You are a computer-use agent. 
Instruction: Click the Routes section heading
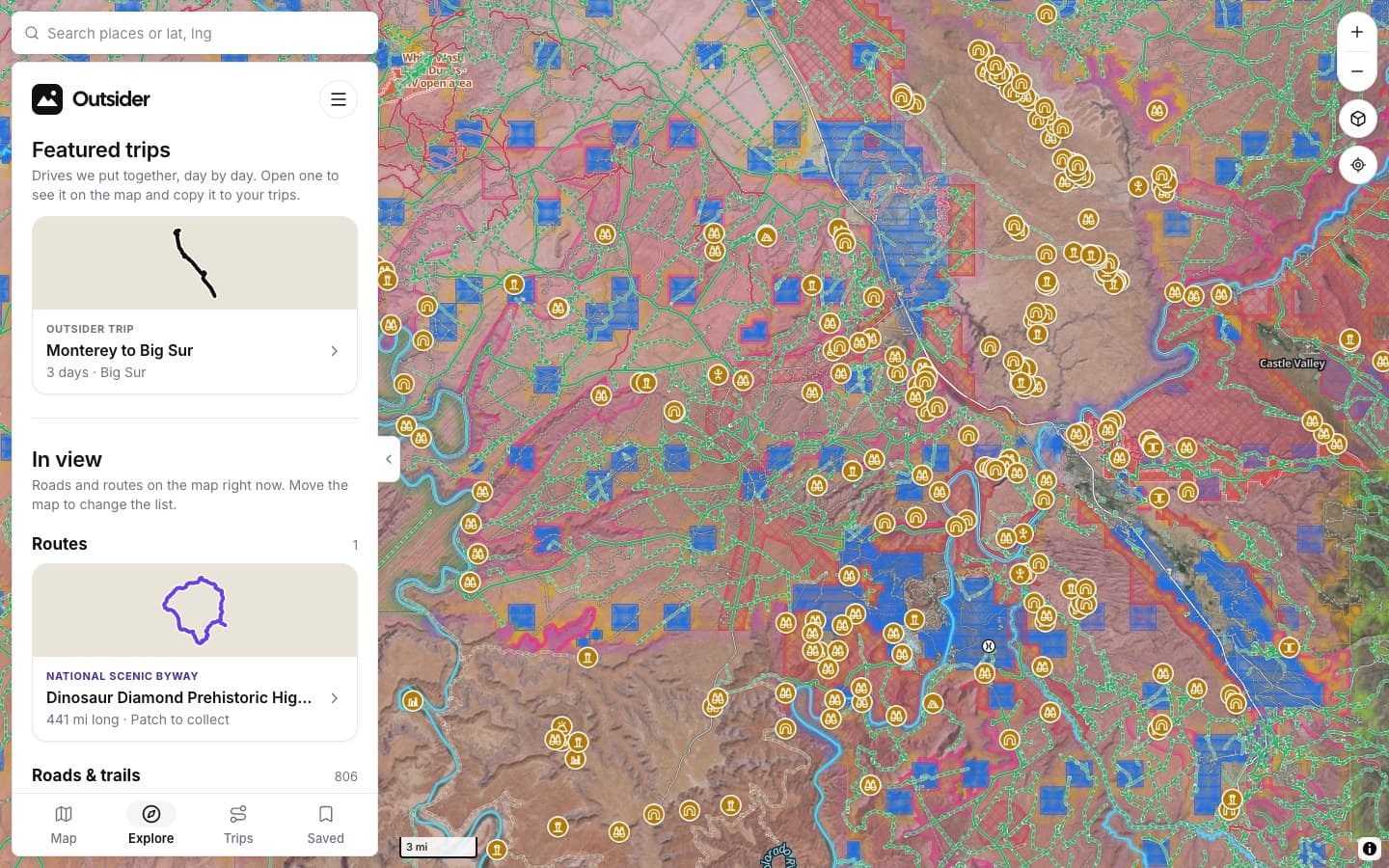60,544
